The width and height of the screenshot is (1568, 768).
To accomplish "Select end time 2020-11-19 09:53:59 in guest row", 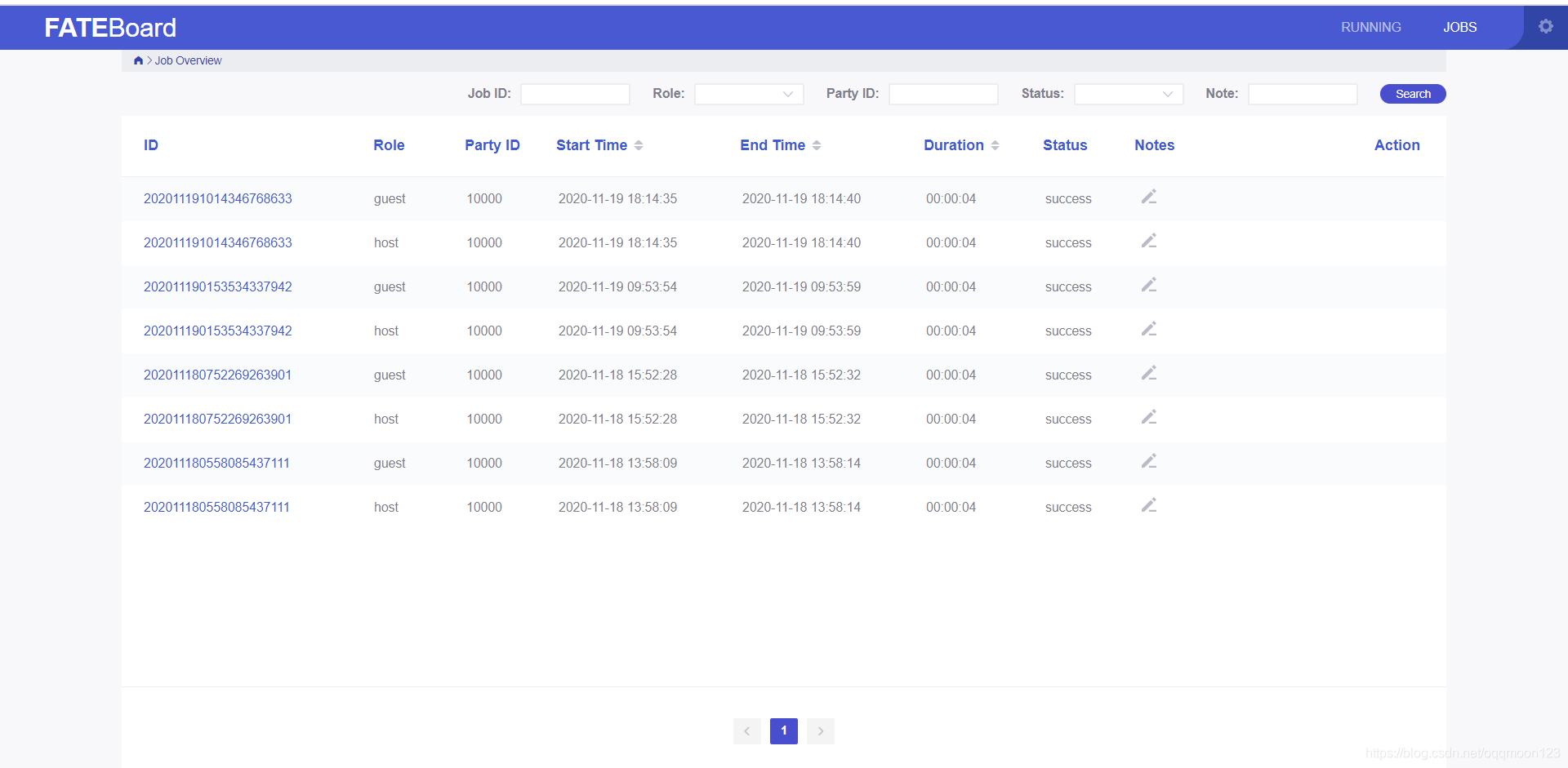I will pos(801,286).
